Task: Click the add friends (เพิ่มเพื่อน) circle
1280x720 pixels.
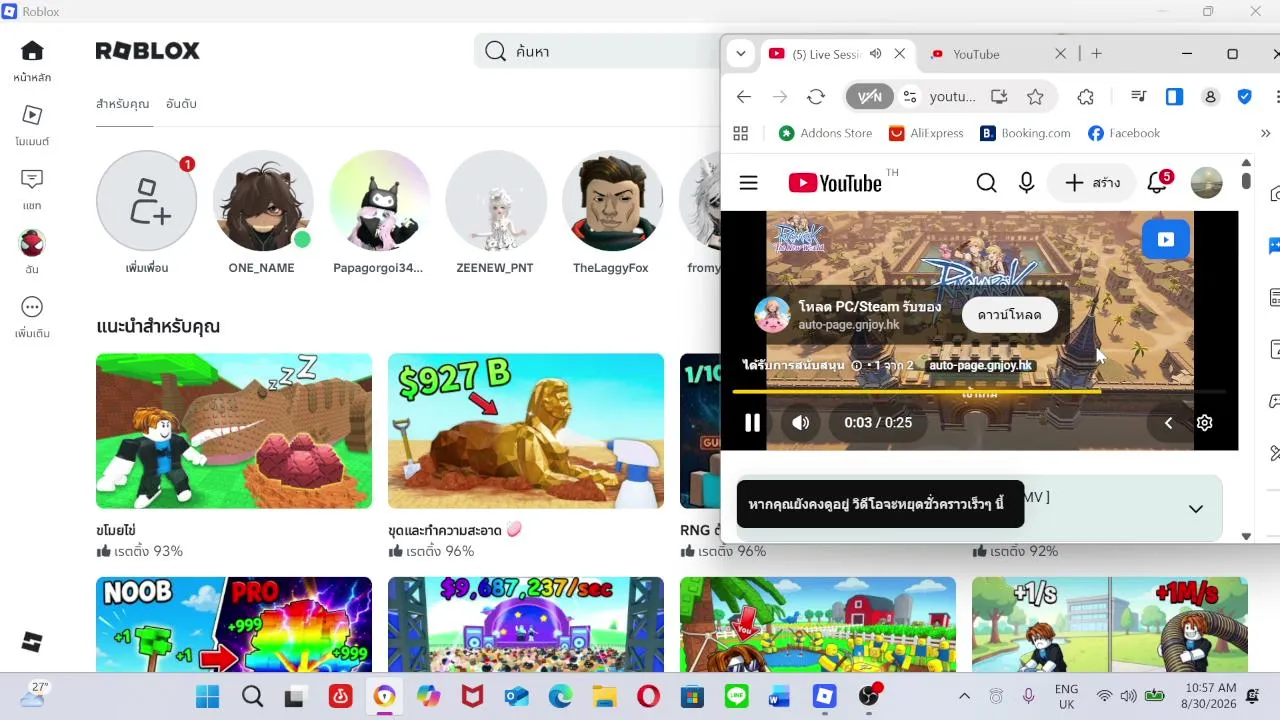Action: [x=146, y=201]
